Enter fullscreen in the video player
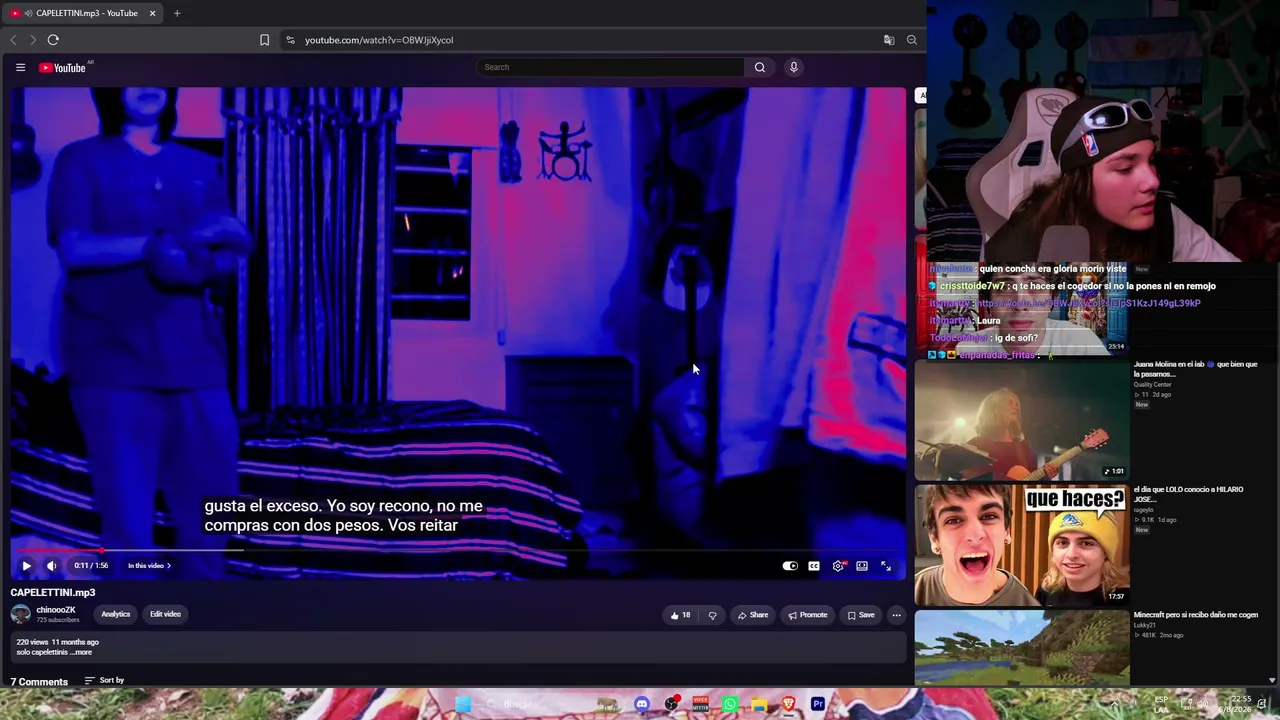The width and height of the screenshot is (1280, 720). click(886, 566)
